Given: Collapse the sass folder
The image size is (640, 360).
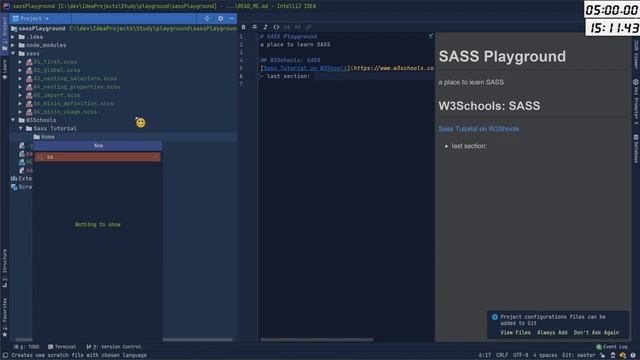Looking at the screenshot, I should click(x=13, y=53).
